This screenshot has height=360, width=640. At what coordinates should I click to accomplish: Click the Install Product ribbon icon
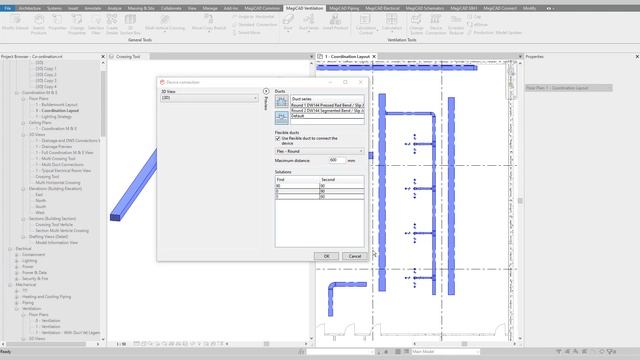(x=335, y=22)
